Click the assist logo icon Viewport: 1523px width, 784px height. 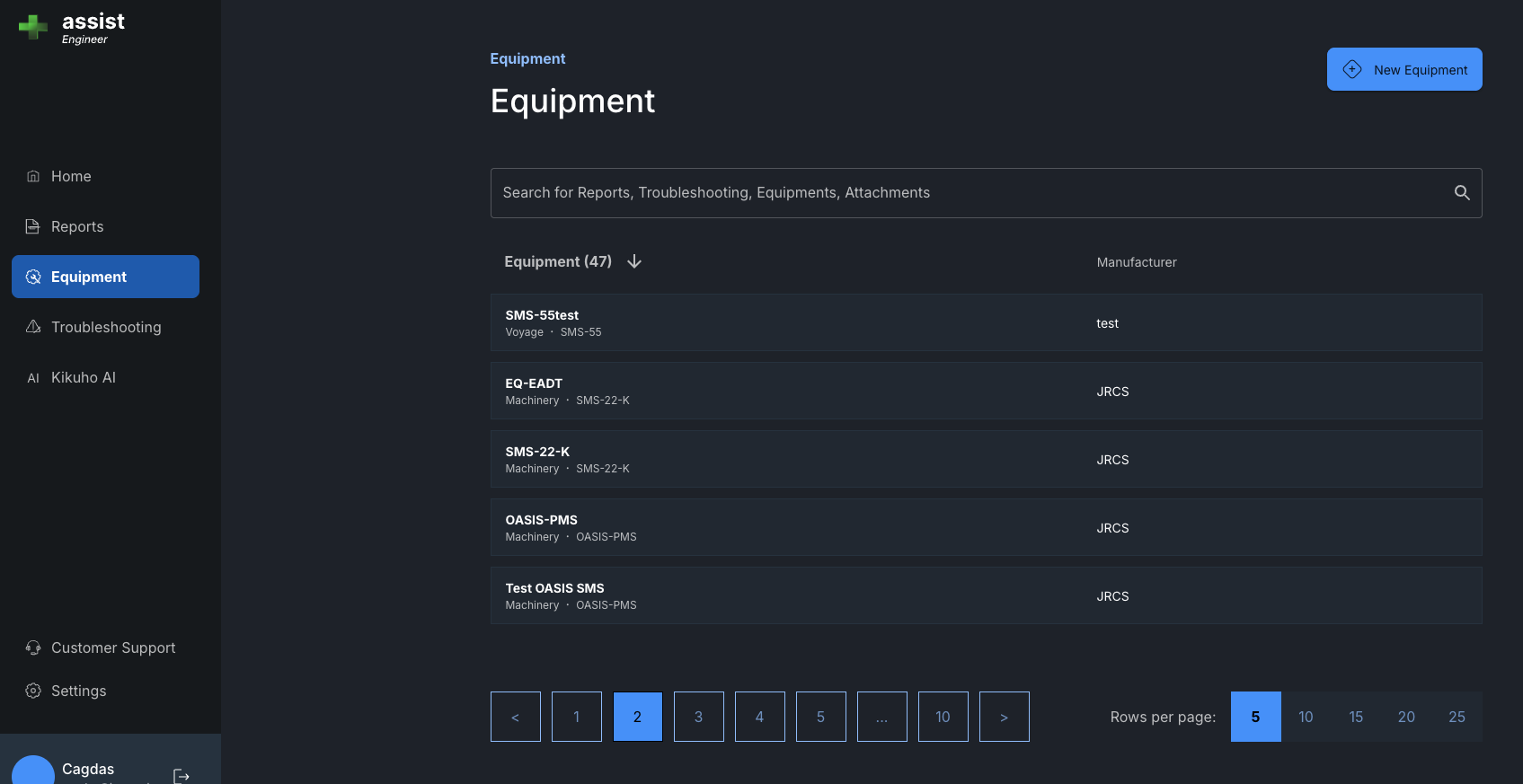point(33,27)
